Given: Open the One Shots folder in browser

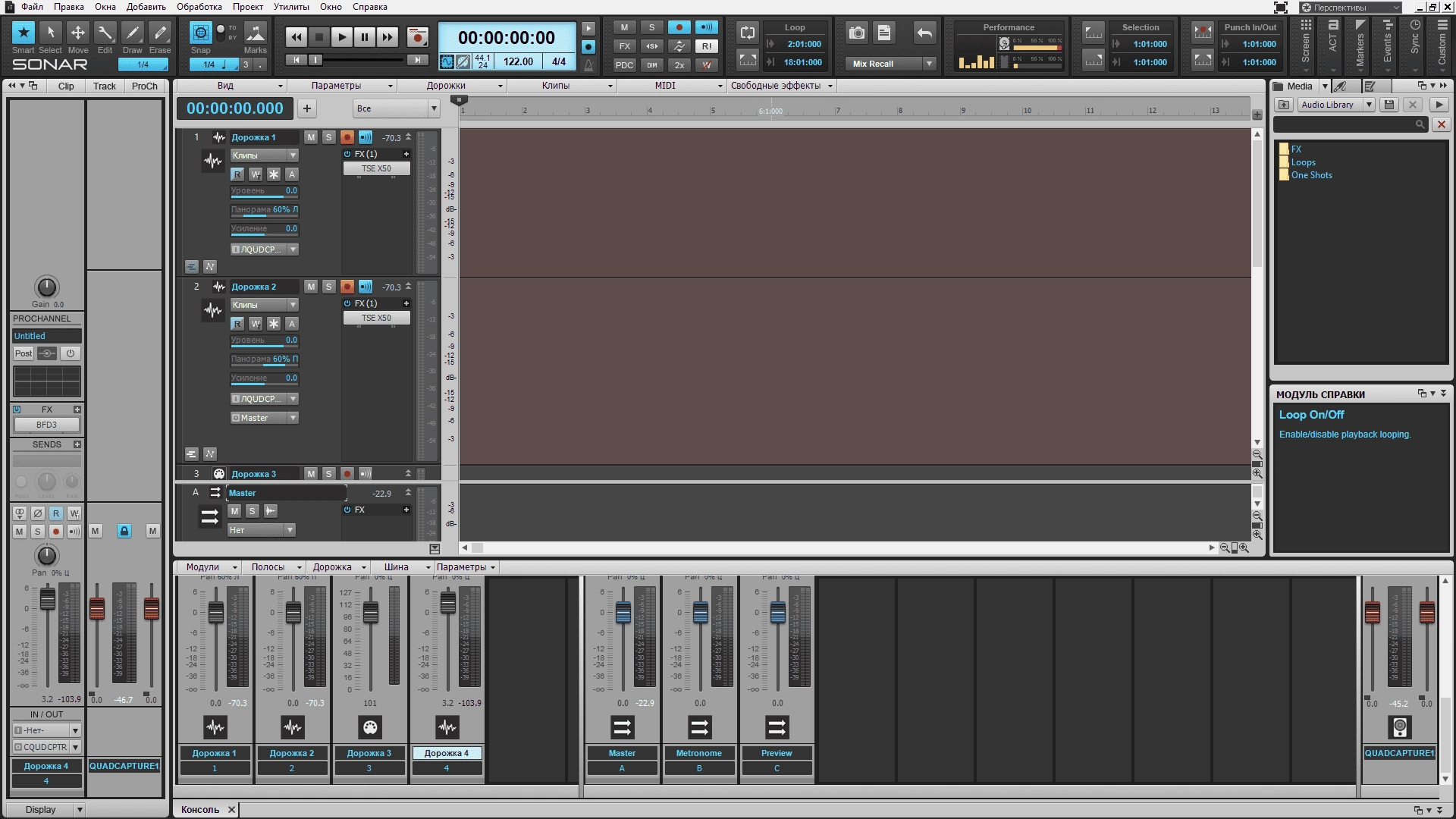Looking at the screenshot, I should click(x=1311, y=175).
